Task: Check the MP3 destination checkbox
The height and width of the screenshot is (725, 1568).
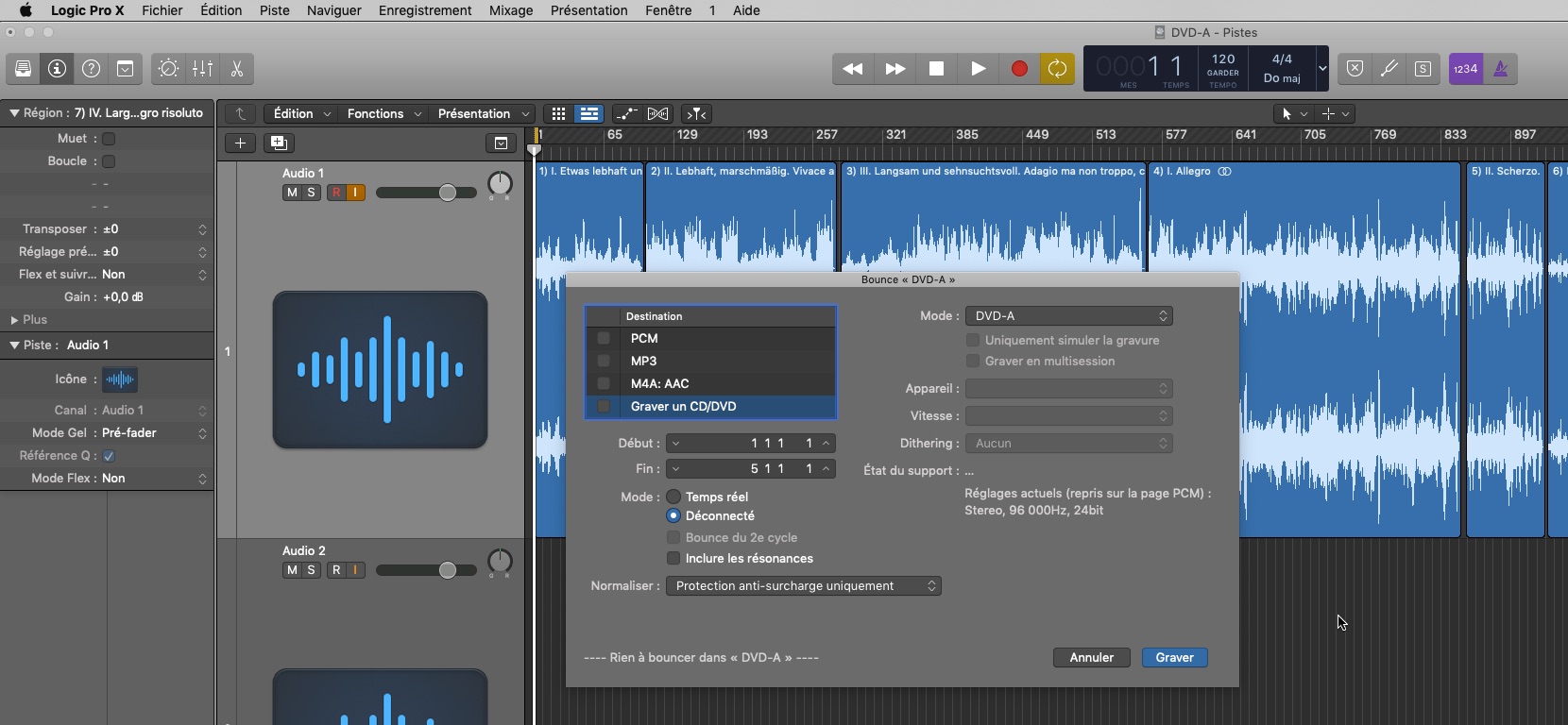Action: [x=604, y=361]
